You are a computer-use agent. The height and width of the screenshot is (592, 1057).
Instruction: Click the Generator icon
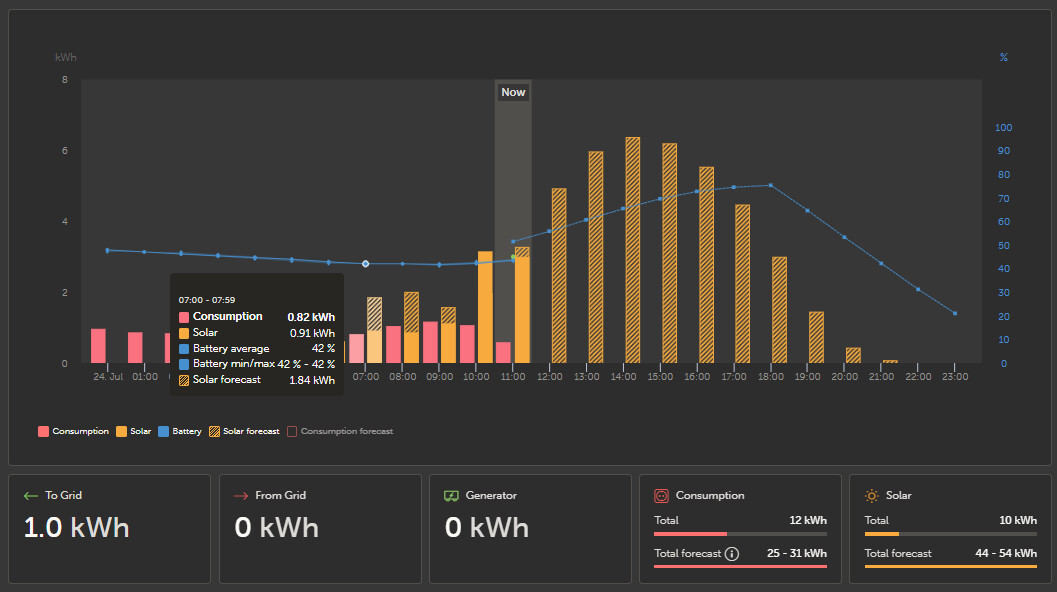click(x=451, y=496)
